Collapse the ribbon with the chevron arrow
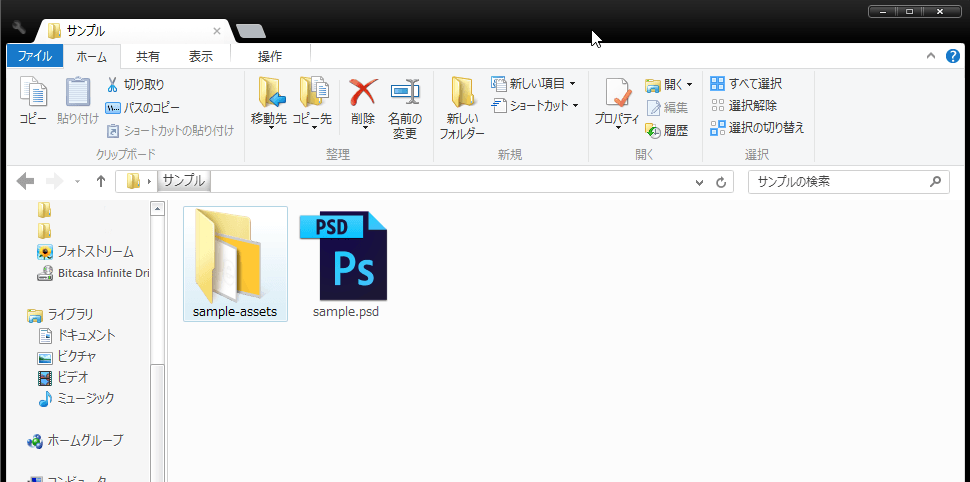970x482 pixels. [931, 56]
